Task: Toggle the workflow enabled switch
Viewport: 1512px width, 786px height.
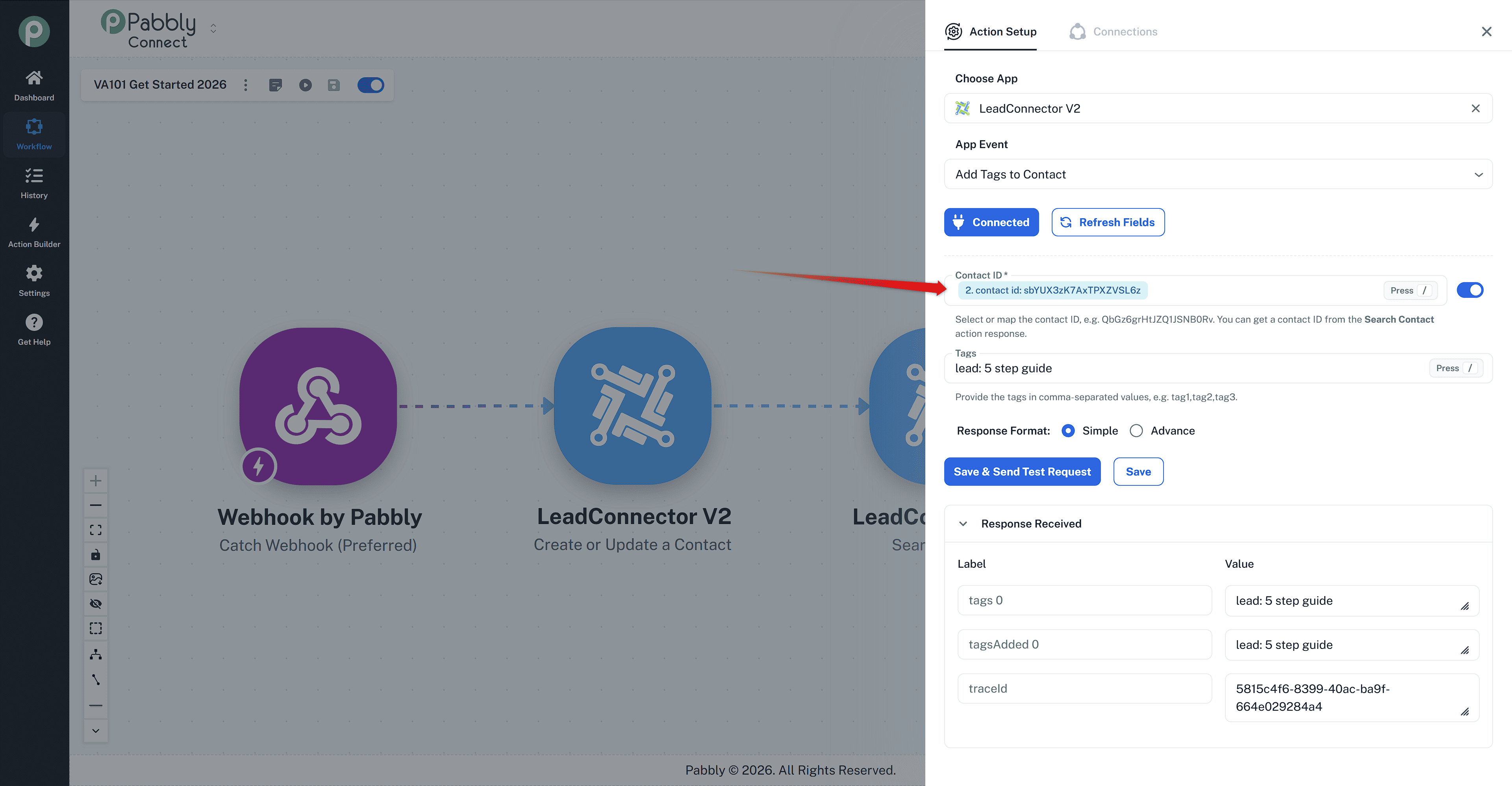Action: pos(371,85)
